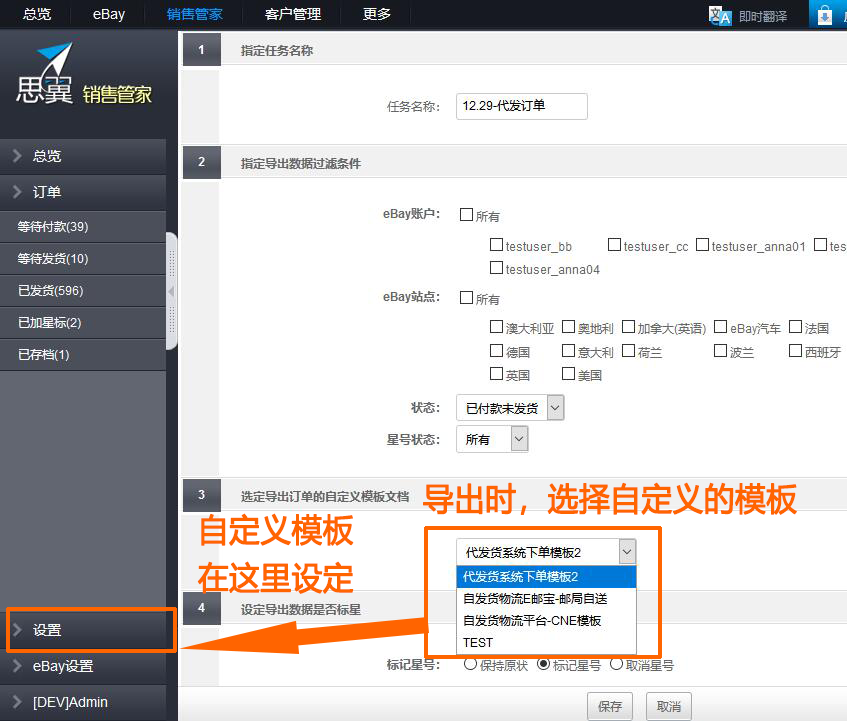This screenshot has width=847, height=721.
Task: Click the 思翼 销售管家 logo
Action: coord(84,74)
